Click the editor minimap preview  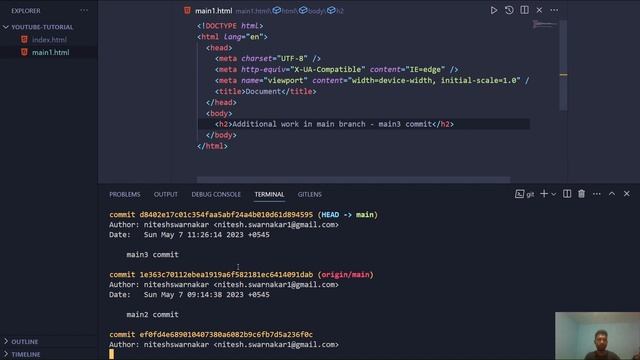pyautogui.click(x=544, y=25)
